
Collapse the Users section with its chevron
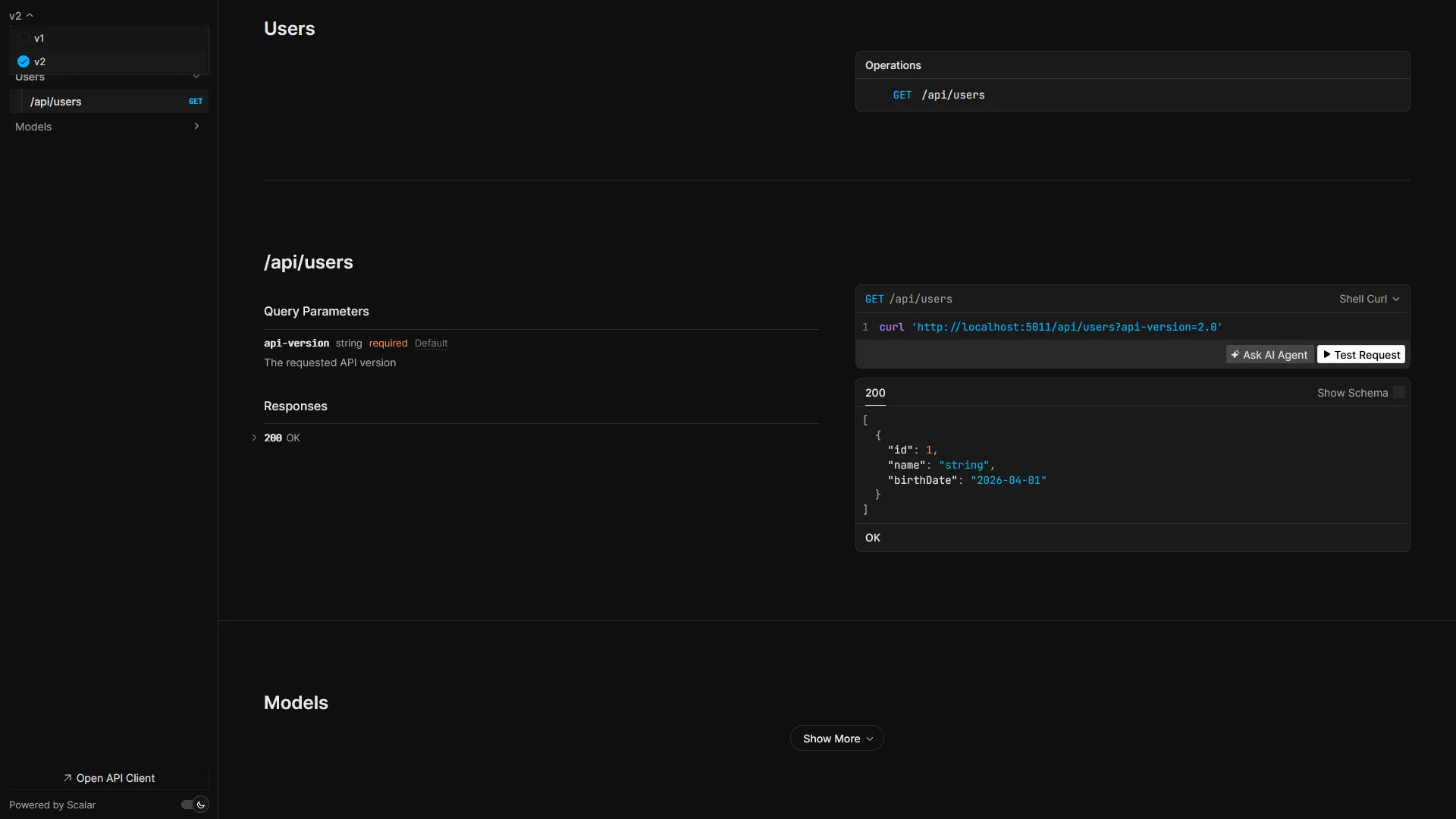coord(196,77)
